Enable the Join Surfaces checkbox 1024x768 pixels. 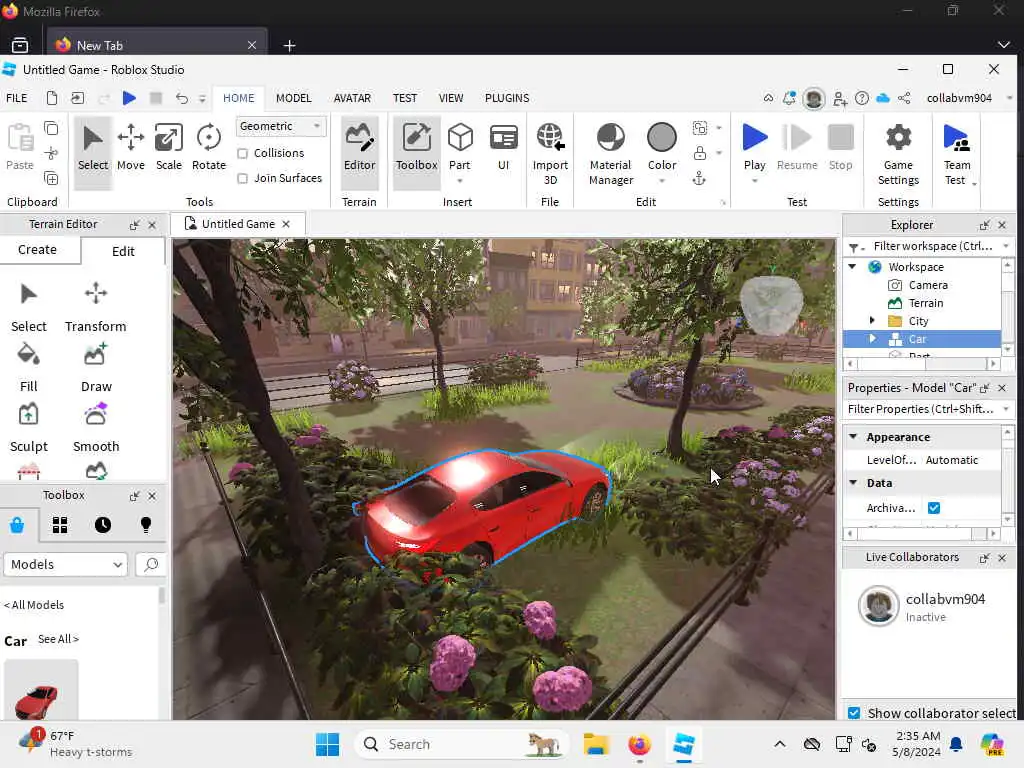pyautogui.click(x=242, y=178)
